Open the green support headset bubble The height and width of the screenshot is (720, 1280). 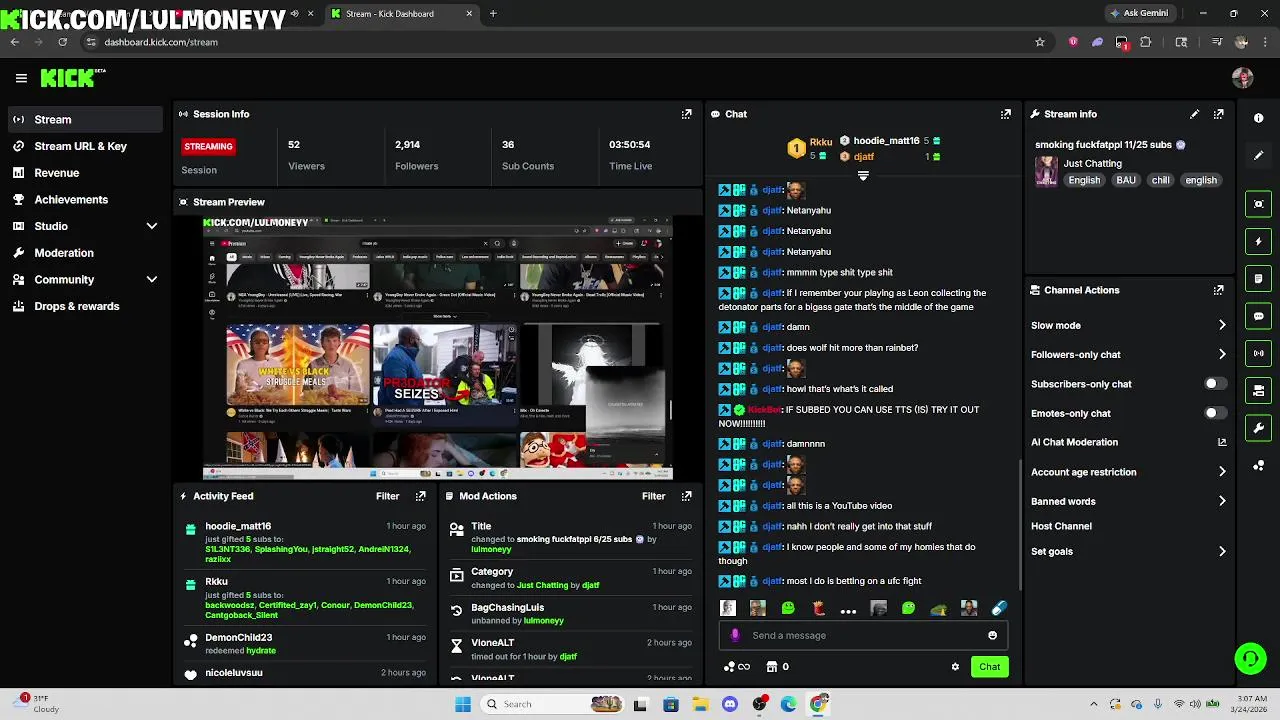pos(1250,658)
